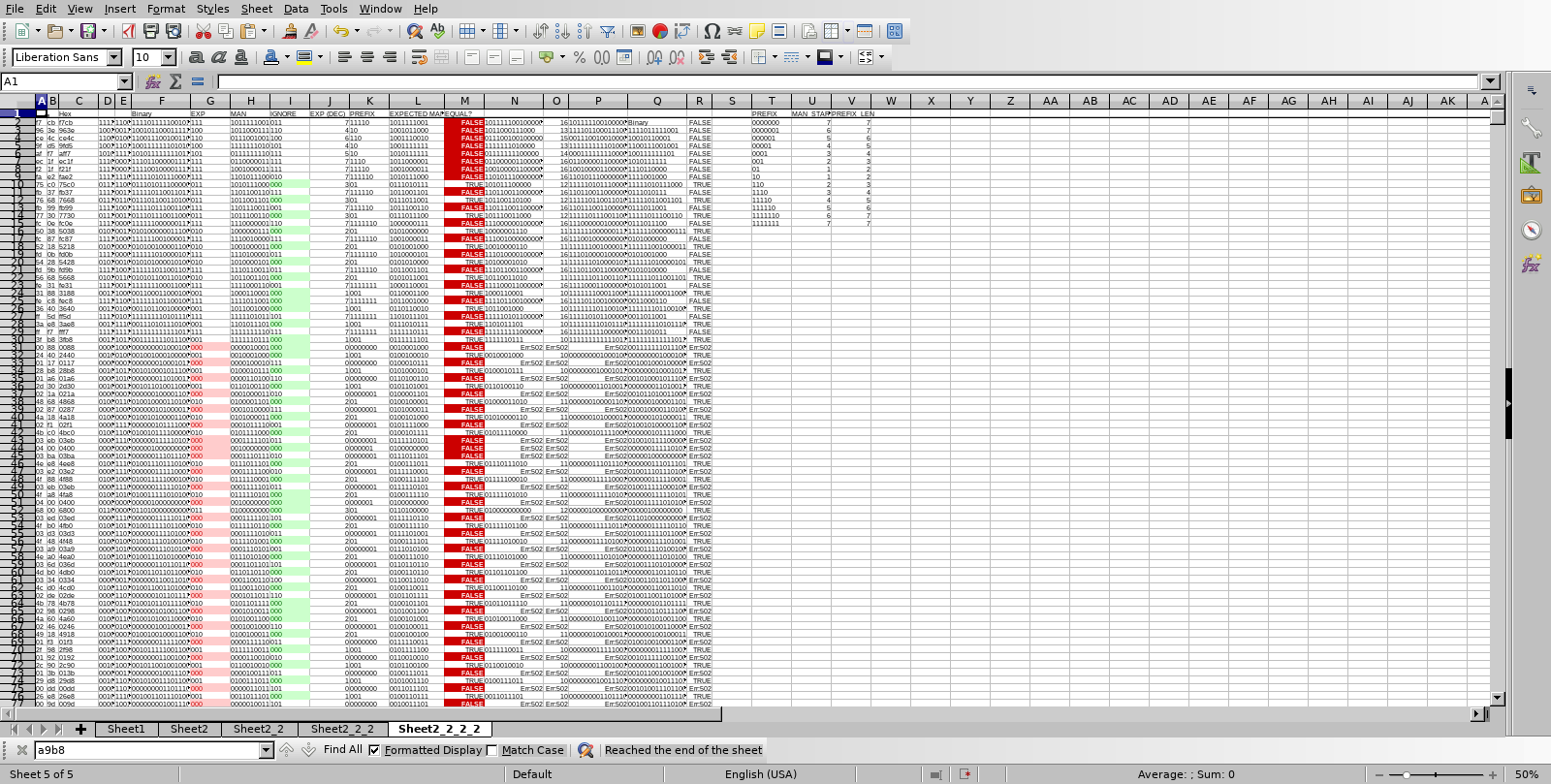Open the File menu

coord(15,9)
